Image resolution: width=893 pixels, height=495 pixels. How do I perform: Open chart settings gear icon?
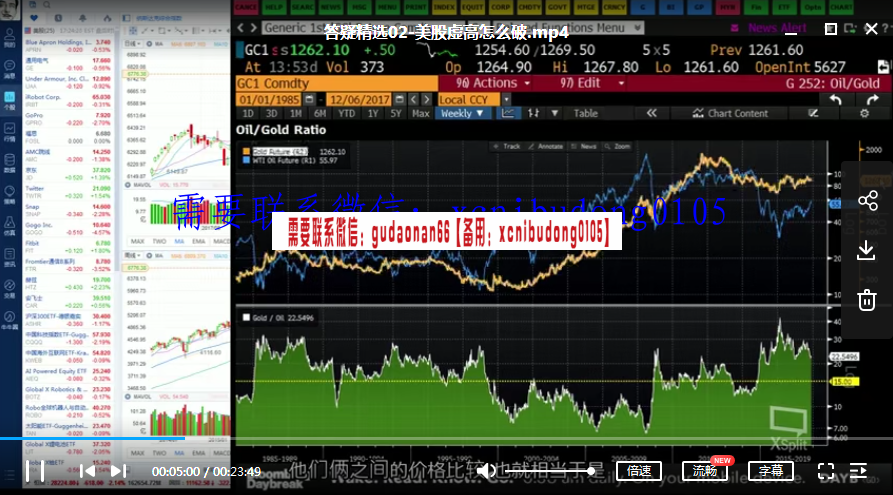coord(865,113)
